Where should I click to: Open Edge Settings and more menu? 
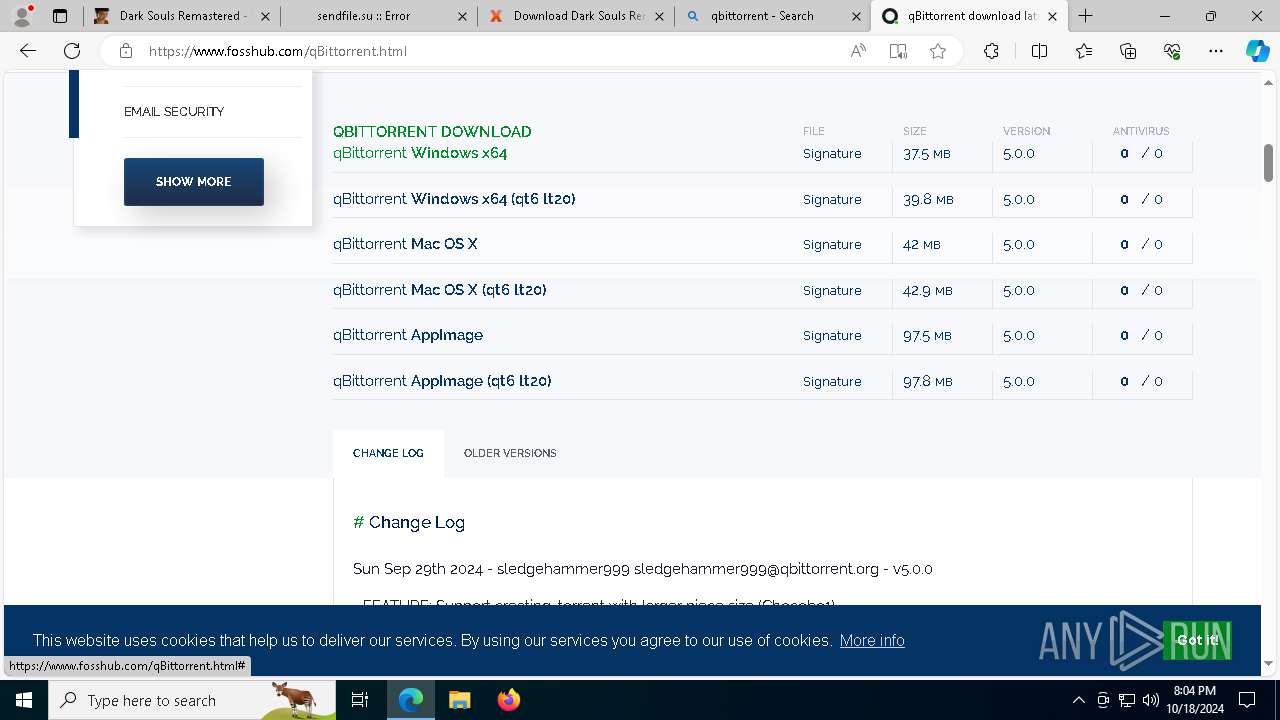tap(1216, 51)
